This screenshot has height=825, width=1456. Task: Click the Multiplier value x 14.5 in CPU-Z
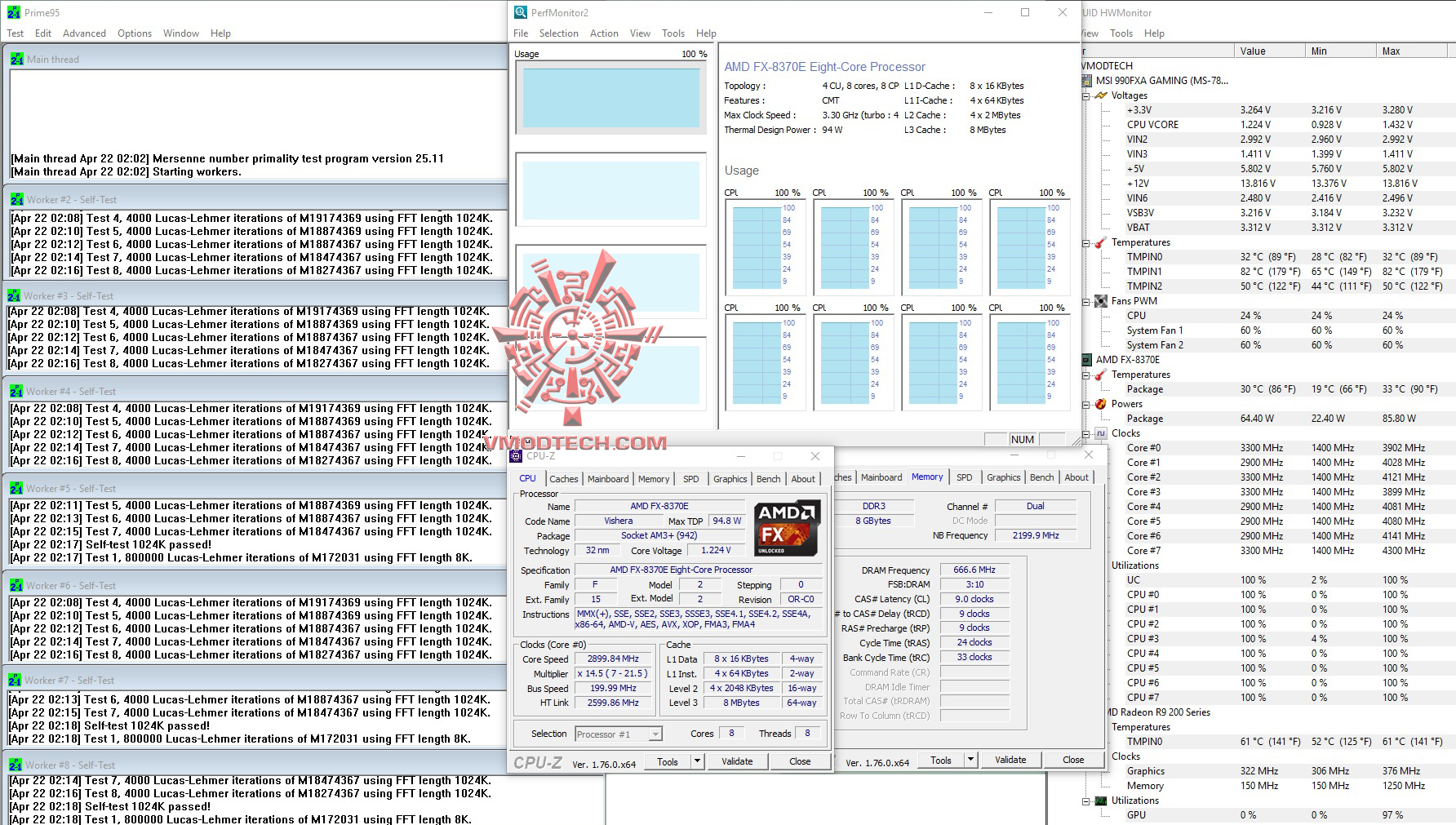(x=612, y=673)
